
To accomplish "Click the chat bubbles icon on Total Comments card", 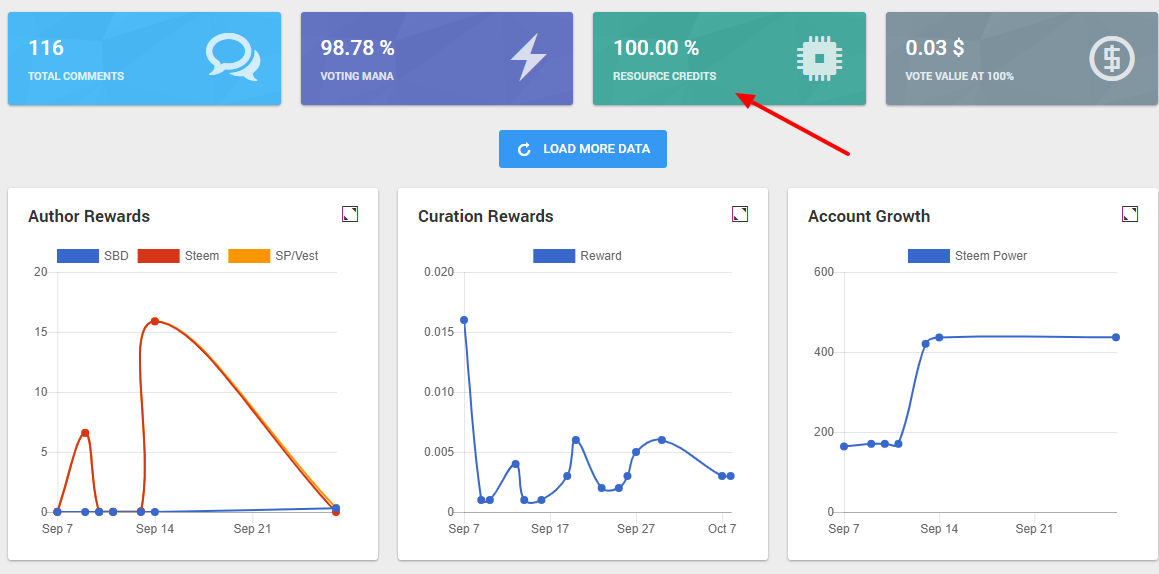I will click(232, 57).
